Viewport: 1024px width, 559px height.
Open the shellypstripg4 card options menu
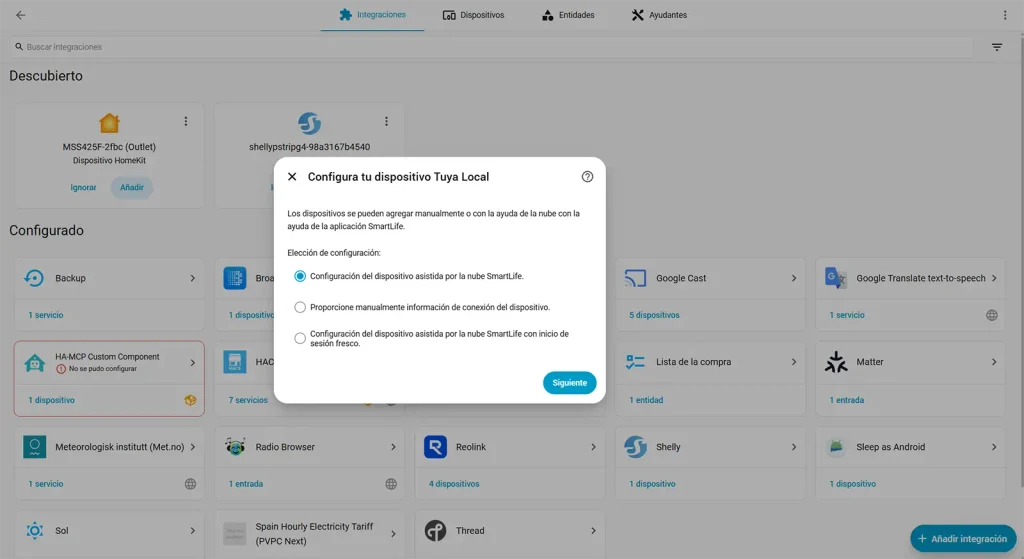point(386,121)
